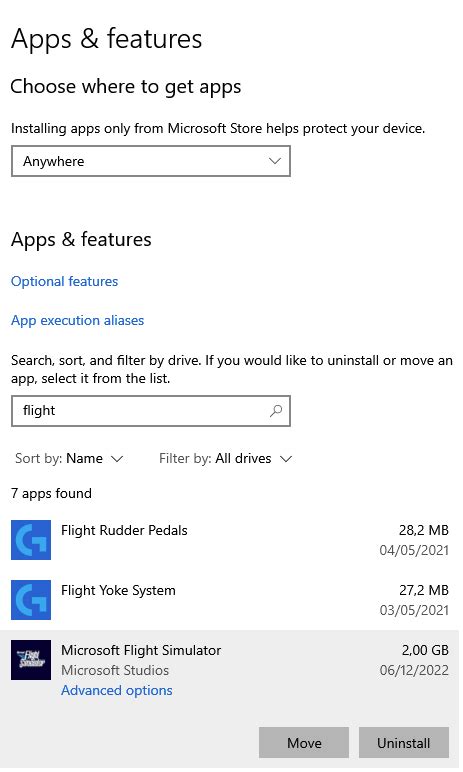Open the App execution aliases link
The height and width of the screenshot is (772, 463).
tap(77, 321)
